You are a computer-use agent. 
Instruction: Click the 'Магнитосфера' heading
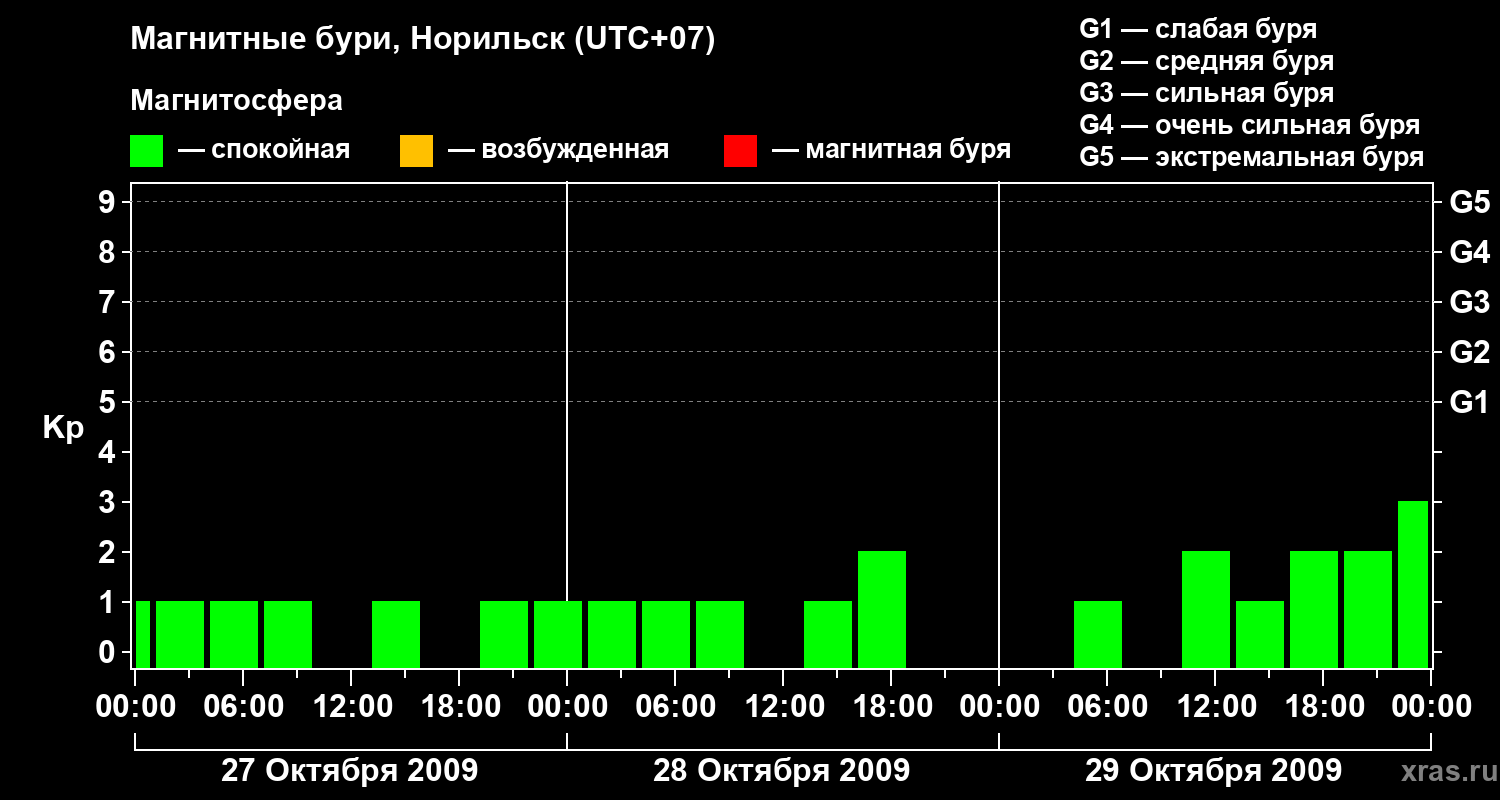(x=236, y=101)
